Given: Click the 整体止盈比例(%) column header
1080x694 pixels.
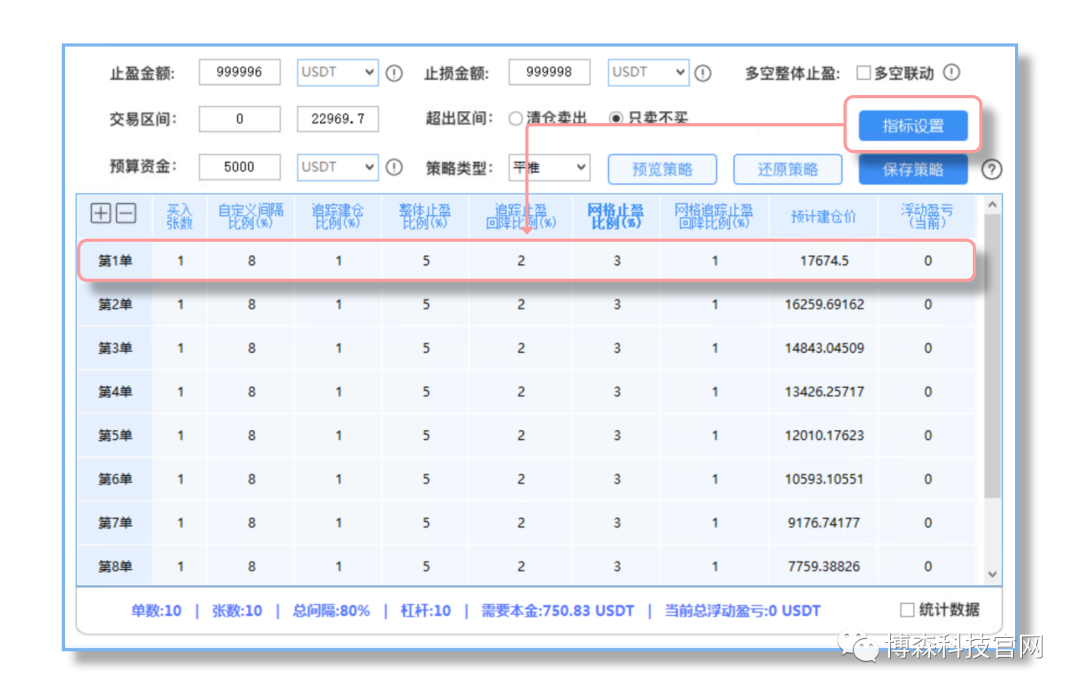Looking at the screenshot, I should pos(425,216).
